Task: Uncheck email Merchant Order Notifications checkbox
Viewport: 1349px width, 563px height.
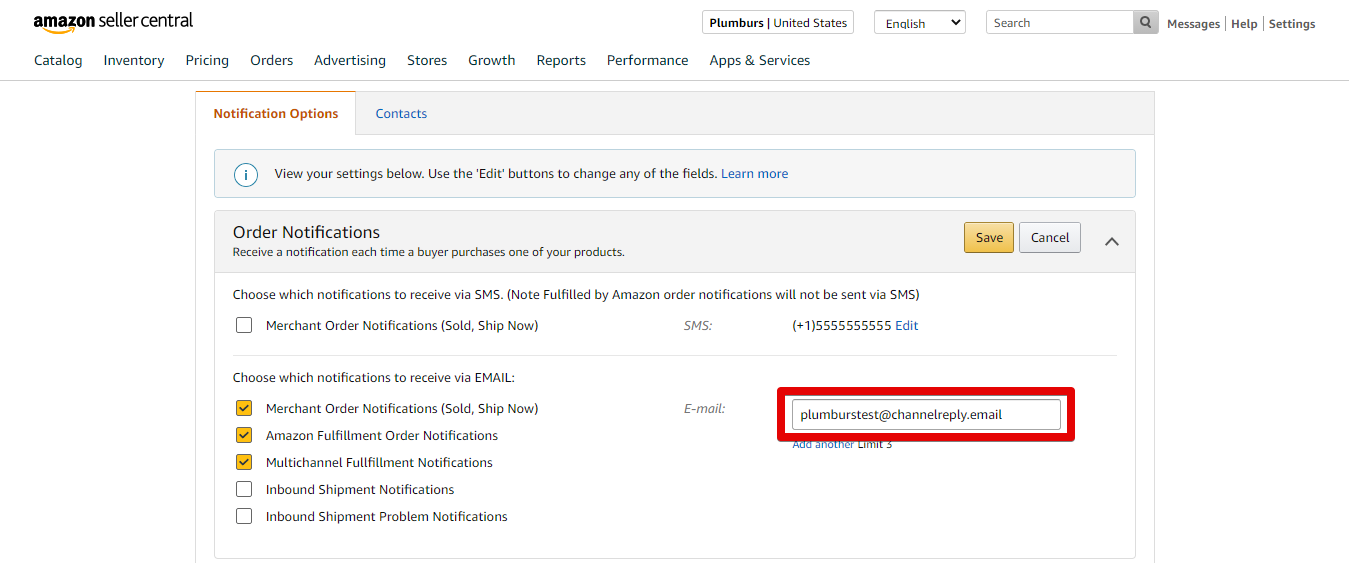Action: 244,408
